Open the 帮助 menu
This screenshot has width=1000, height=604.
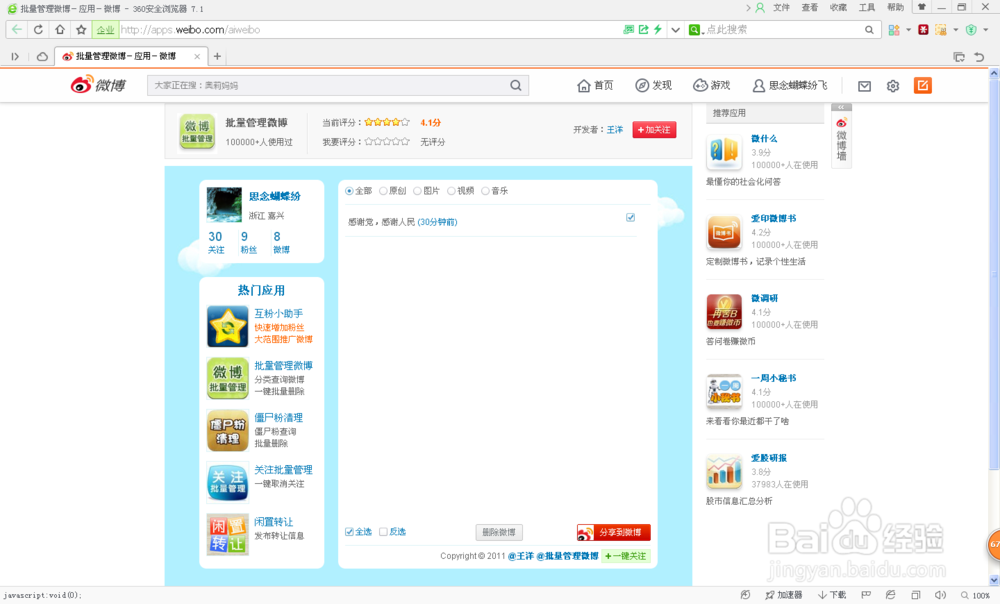pos(895,8)
